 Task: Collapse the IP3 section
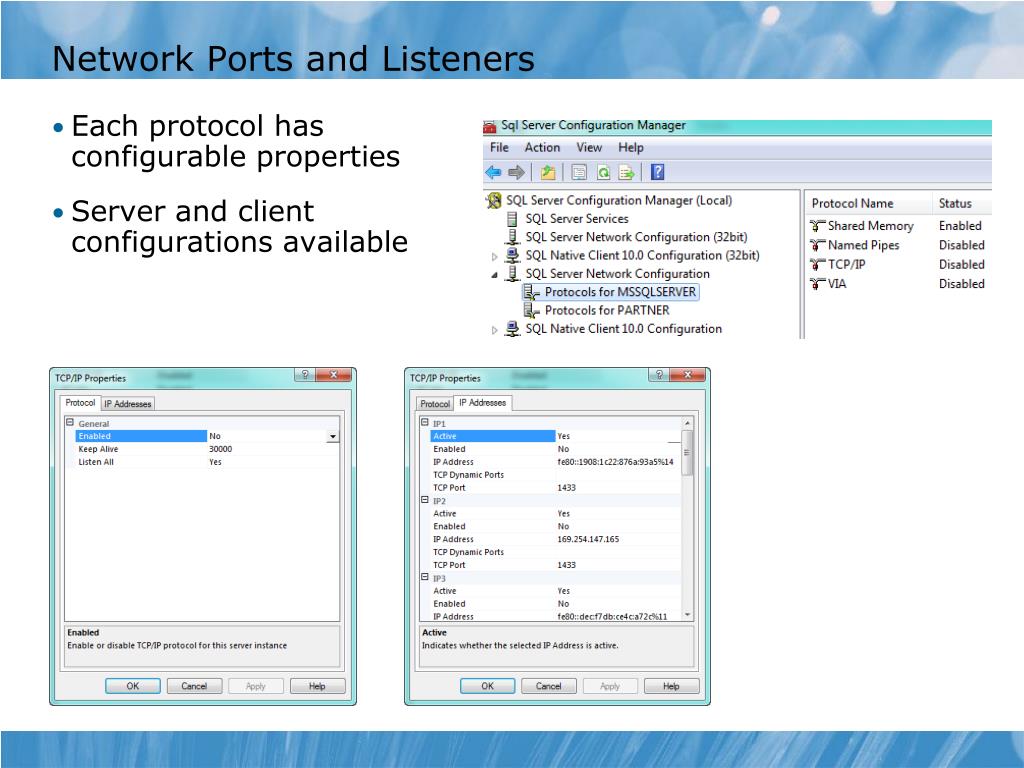424,577
